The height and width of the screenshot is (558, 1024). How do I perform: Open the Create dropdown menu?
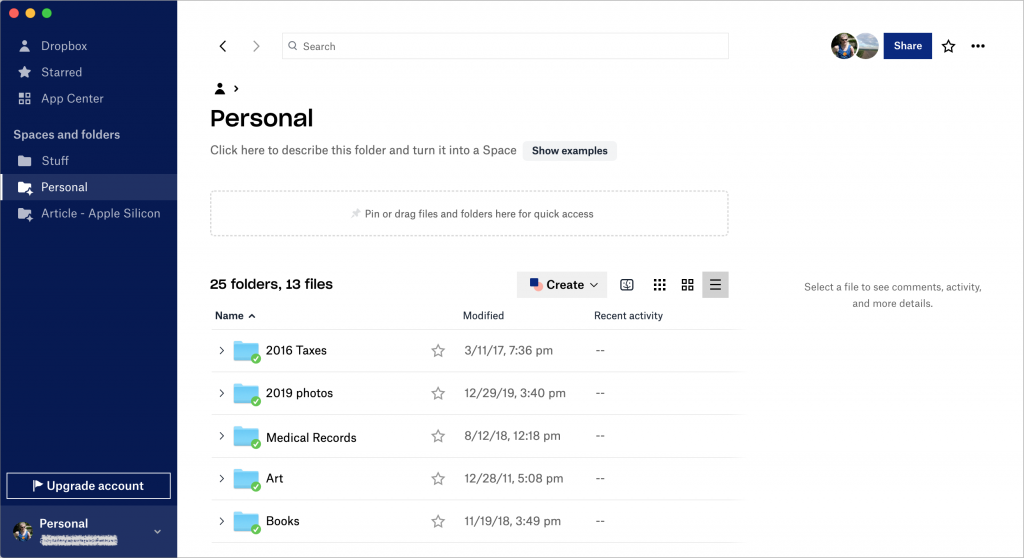[562, 285]
